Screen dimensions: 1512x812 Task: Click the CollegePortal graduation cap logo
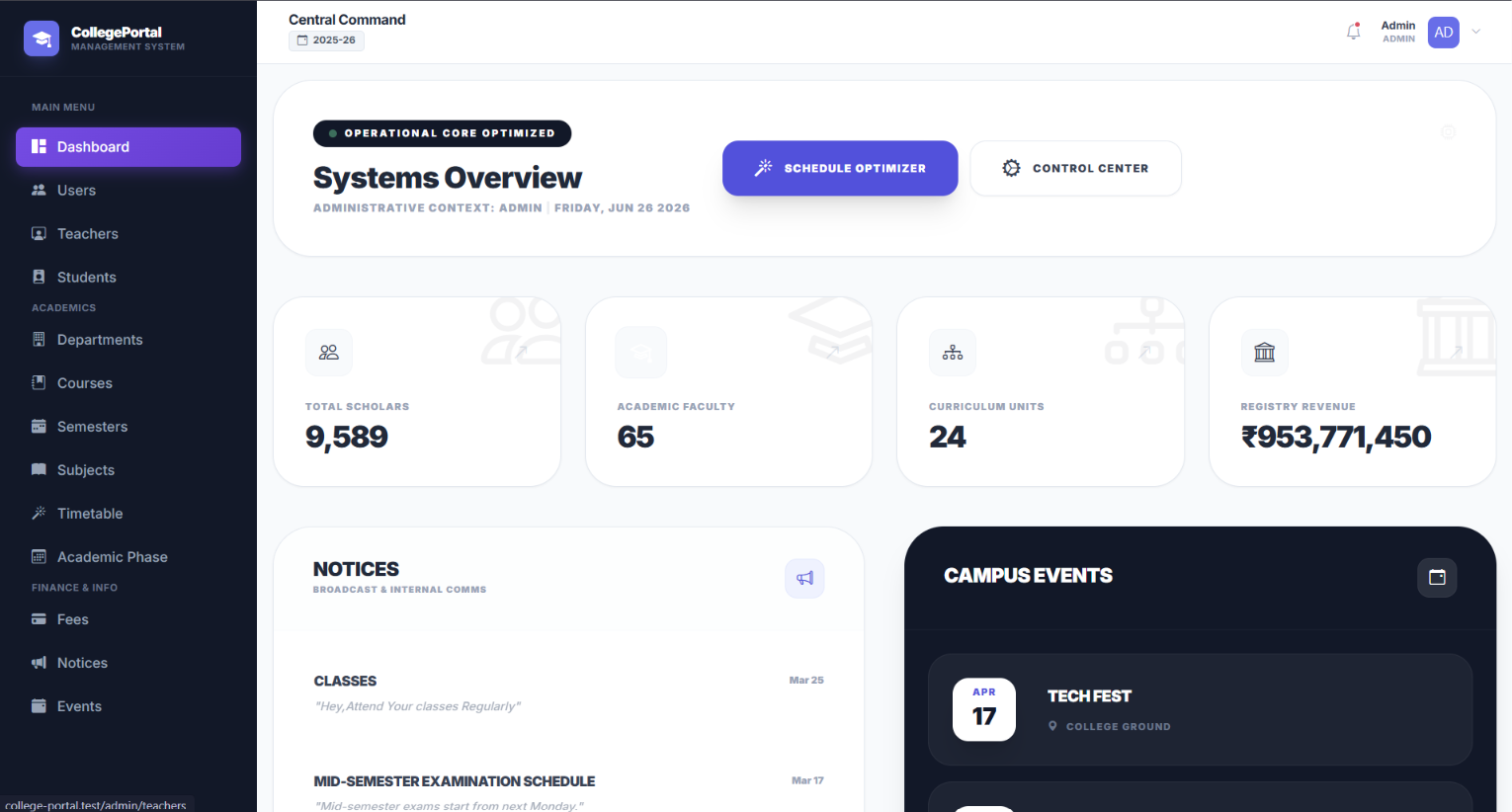pyautogui.click(x=42, y=39)
